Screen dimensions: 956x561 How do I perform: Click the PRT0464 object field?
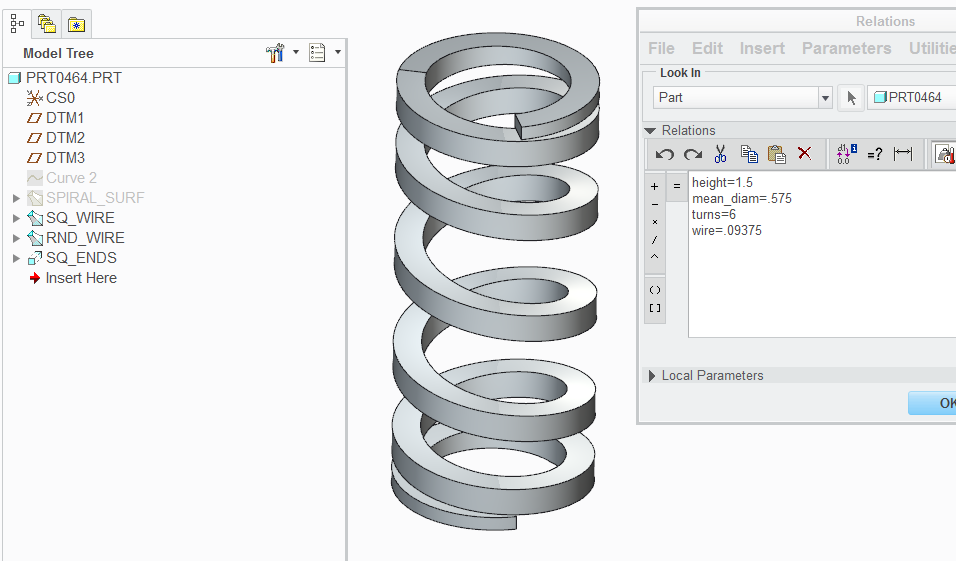pyautogui.click(x=911, y=98)
